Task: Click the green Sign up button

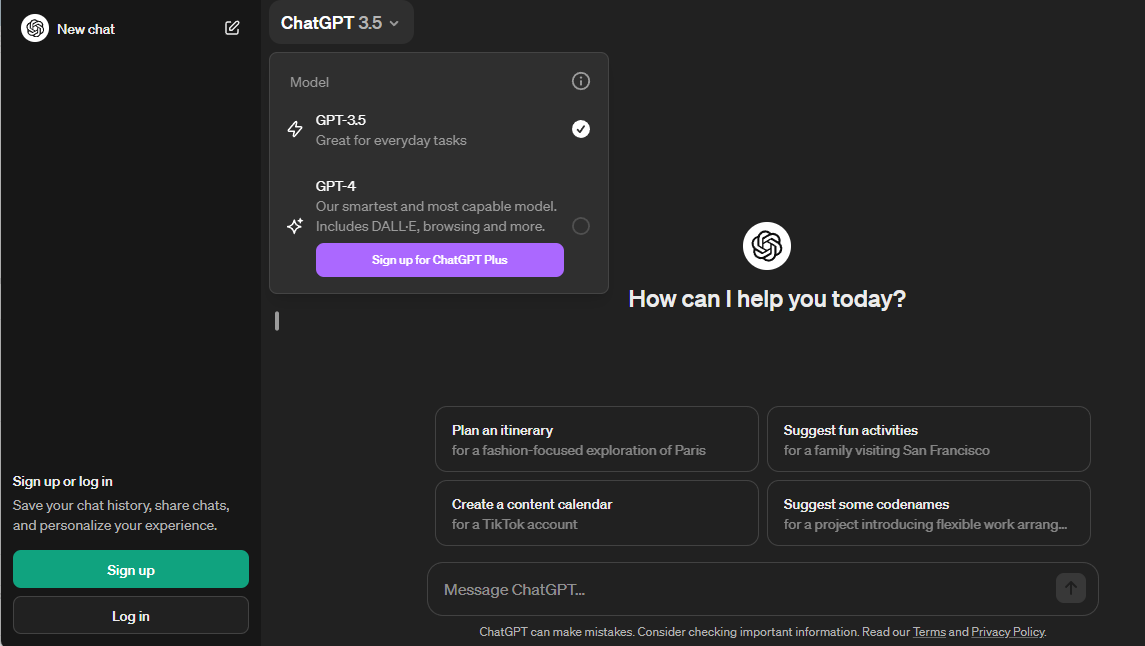Action: [131, 569]
